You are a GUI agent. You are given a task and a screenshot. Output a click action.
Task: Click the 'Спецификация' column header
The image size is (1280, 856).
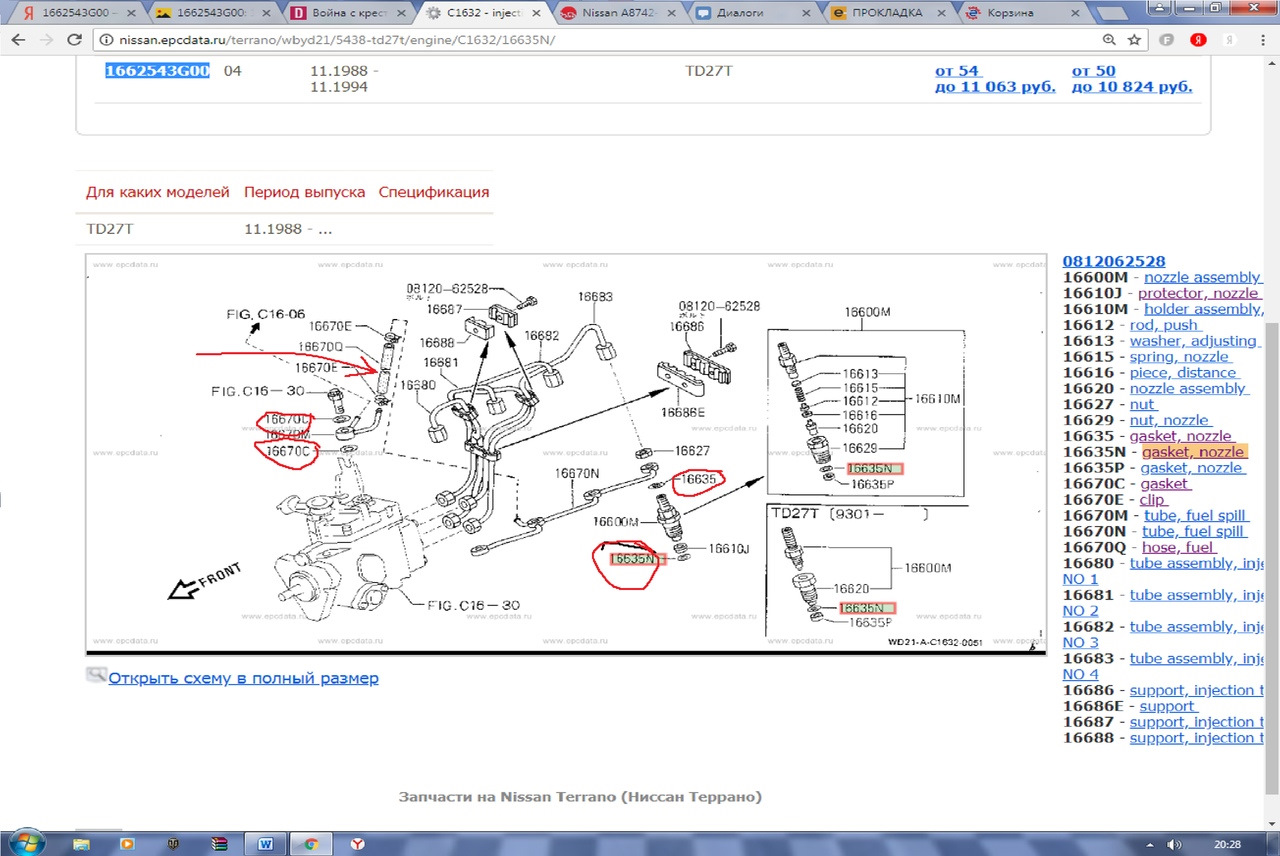point(434,192)
